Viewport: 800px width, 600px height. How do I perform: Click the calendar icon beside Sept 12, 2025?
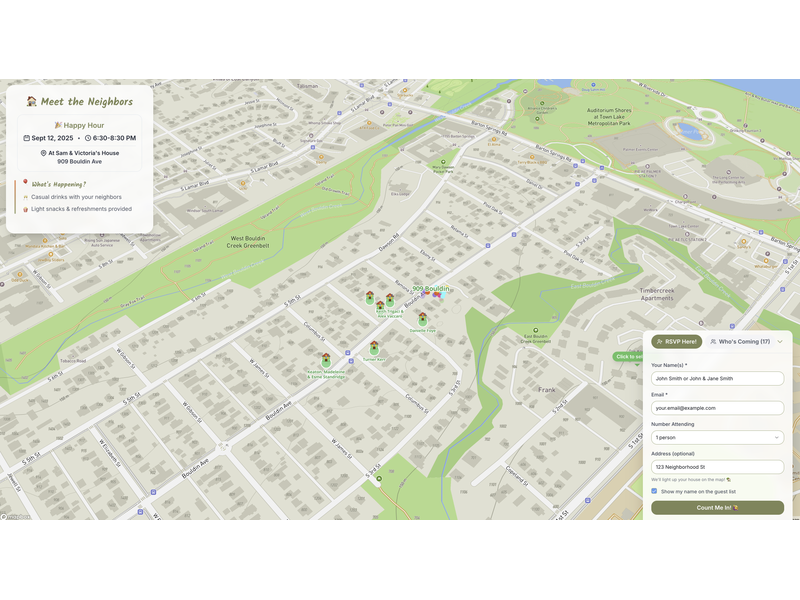coord(26,138)
